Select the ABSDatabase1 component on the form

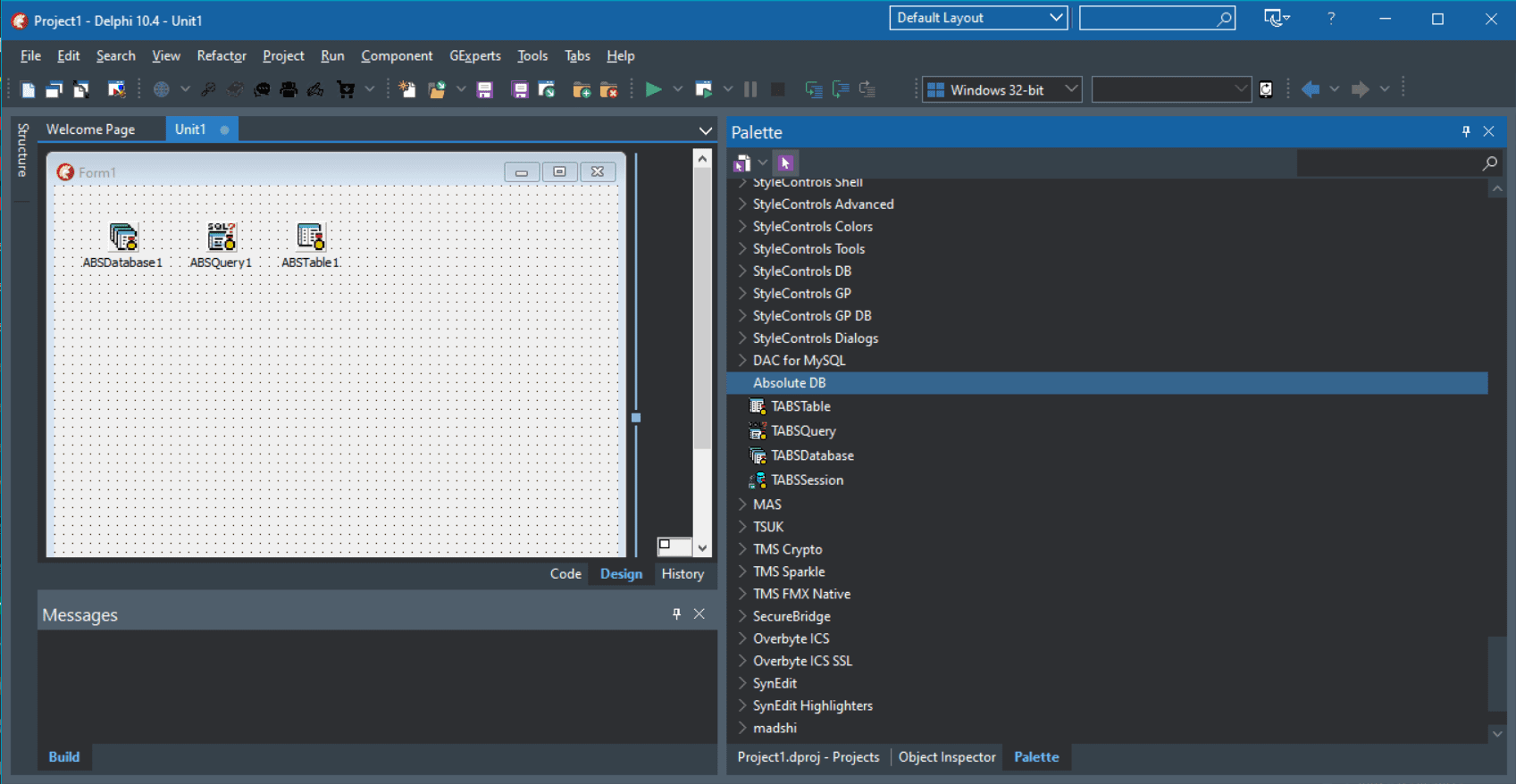122,246
